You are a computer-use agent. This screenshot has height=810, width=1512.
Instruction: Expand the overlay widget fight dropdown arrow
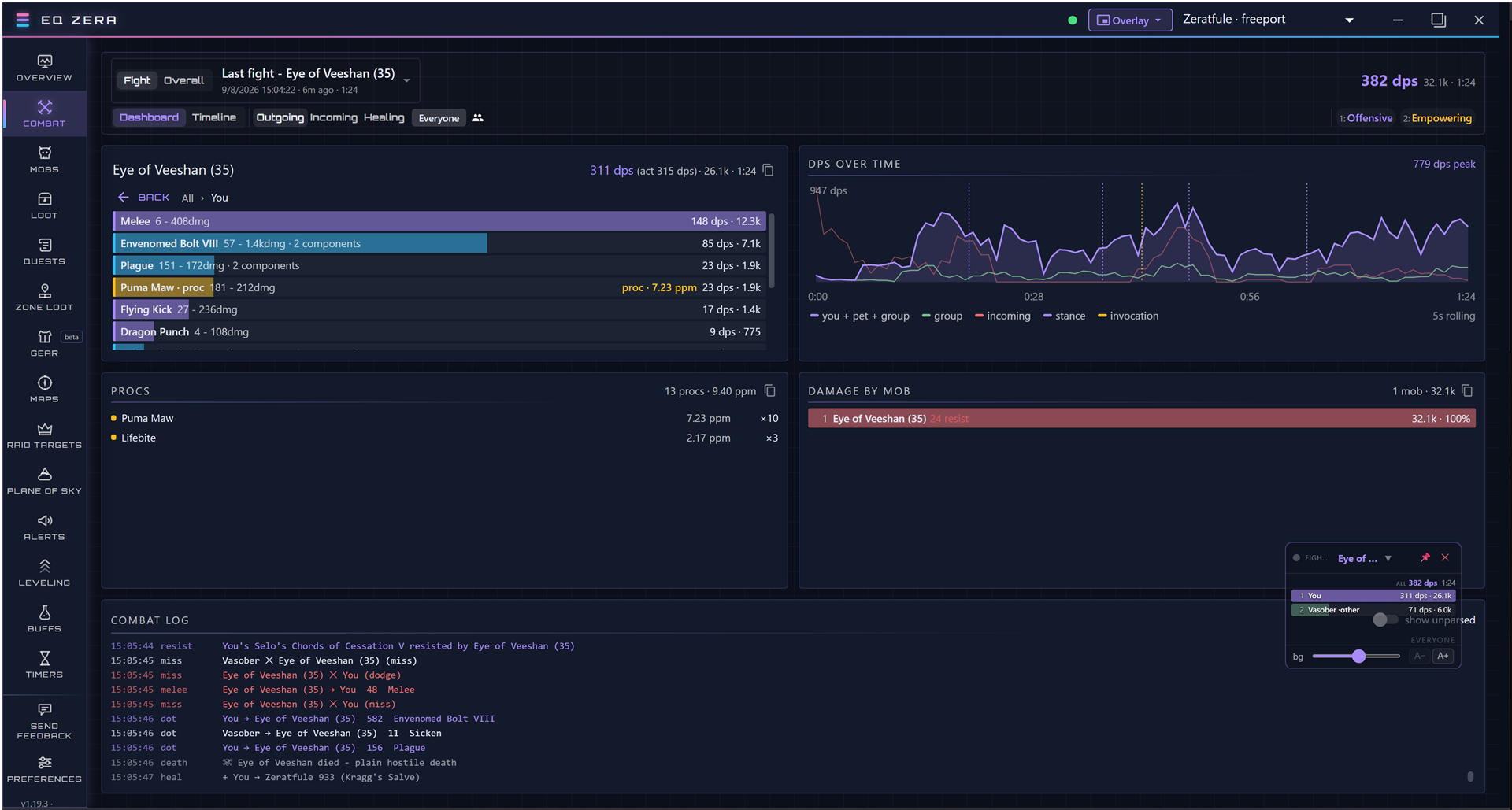1388,558
